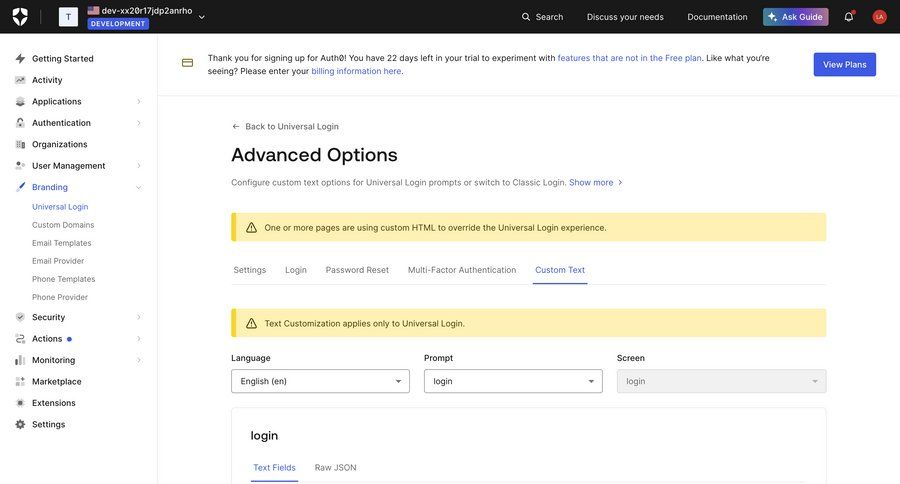Click the Marketplace grid icon
Viewport: 900px width, 484px height.
coord(20,381)
